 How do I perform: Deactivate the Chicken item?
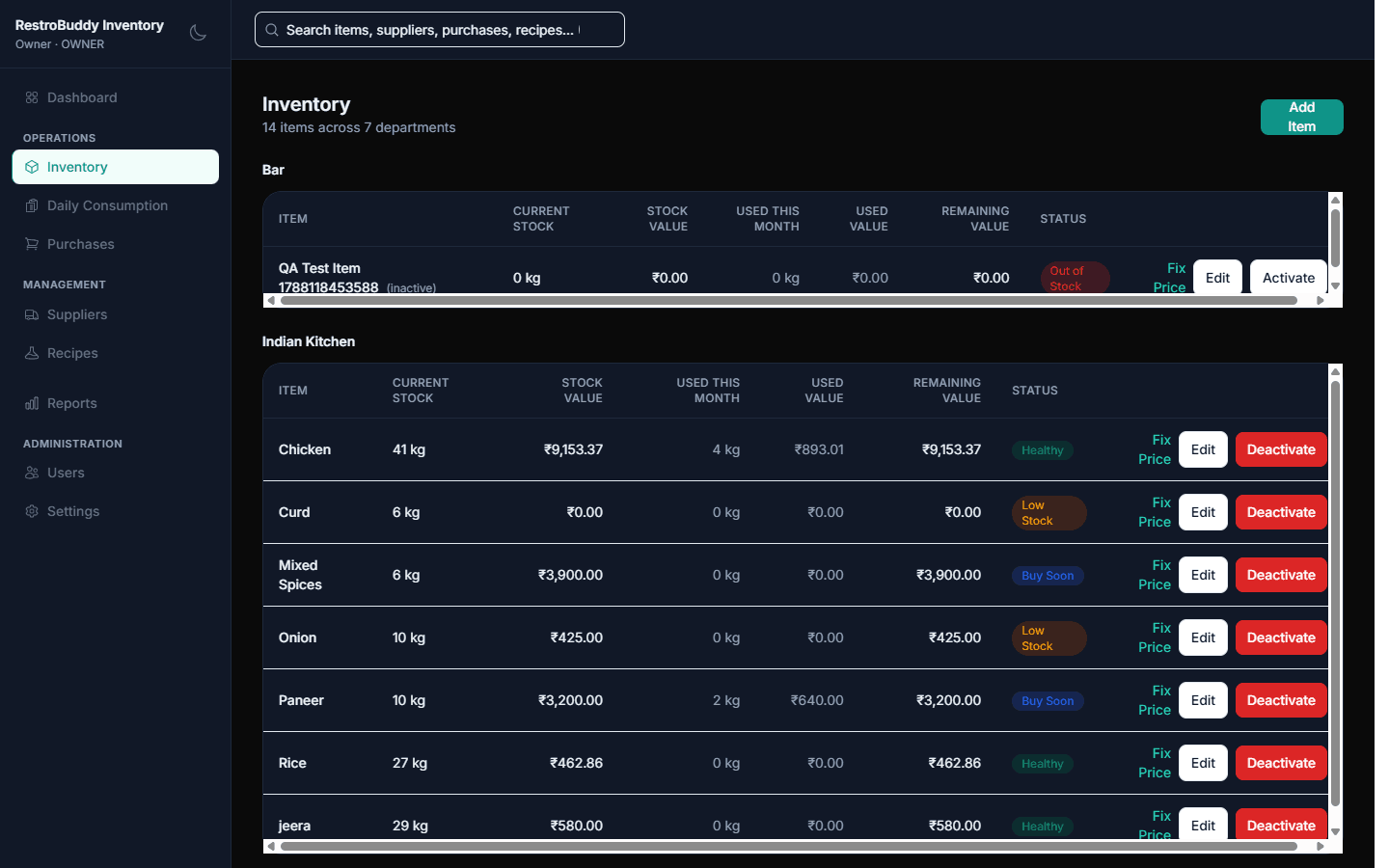coord(1281,449)
